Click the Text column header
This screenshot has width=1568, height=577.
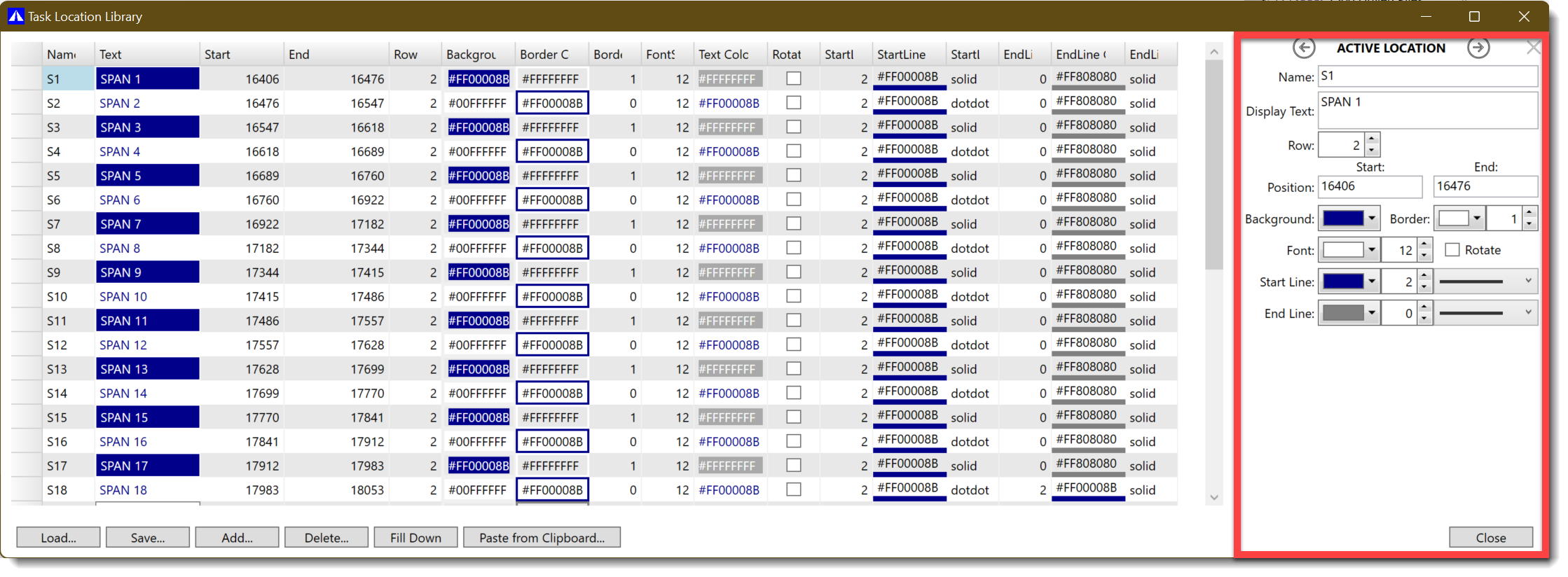point(147,55)
